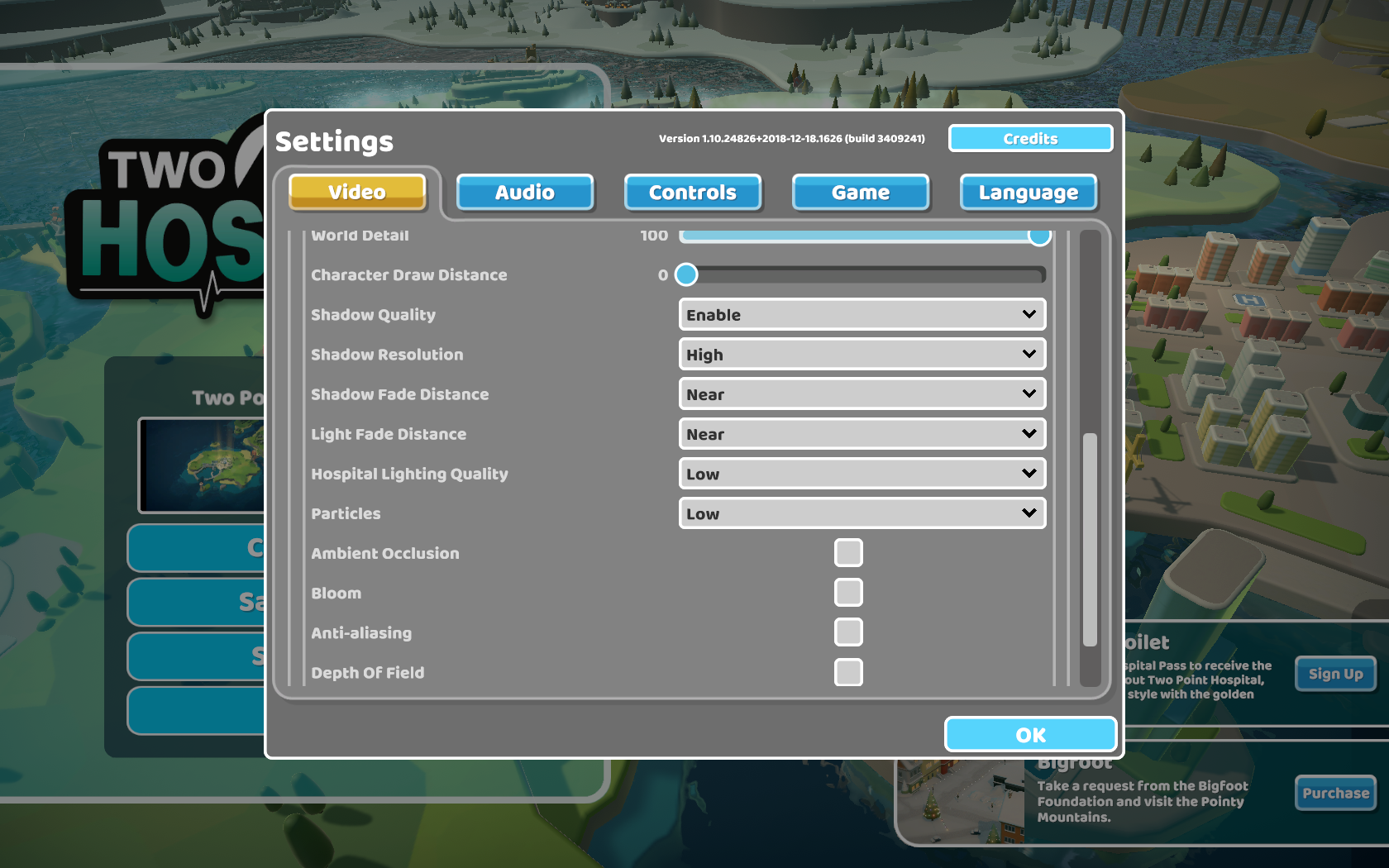Toggle the Bloom checkbox
Viewport: 1389px width, 868px height.
pyautogui.click(x=848, y=593)
